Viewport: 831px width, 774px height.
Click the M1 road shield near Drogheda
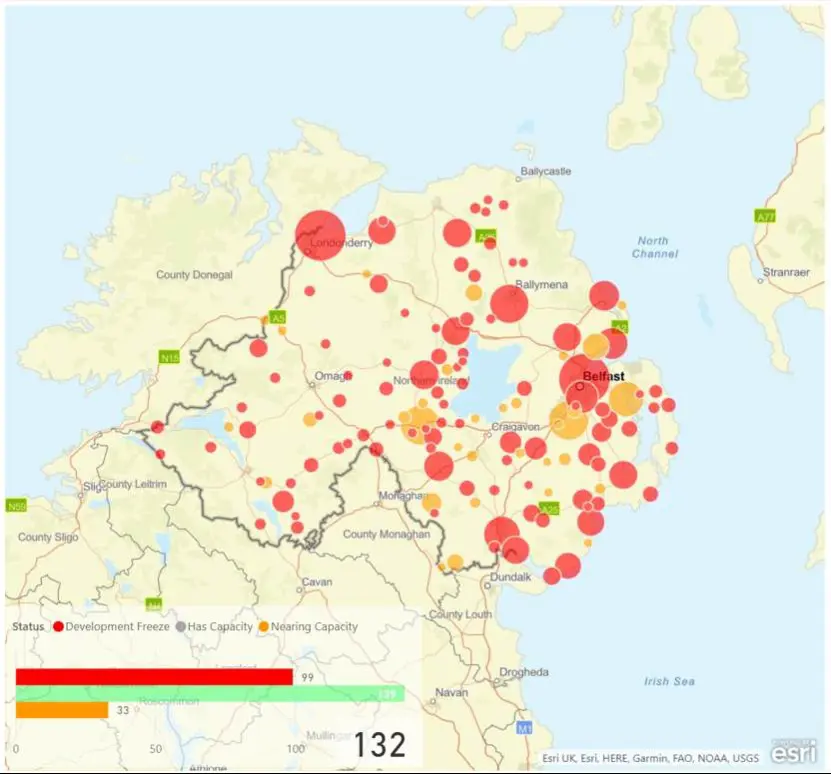[x=524, y=729]
